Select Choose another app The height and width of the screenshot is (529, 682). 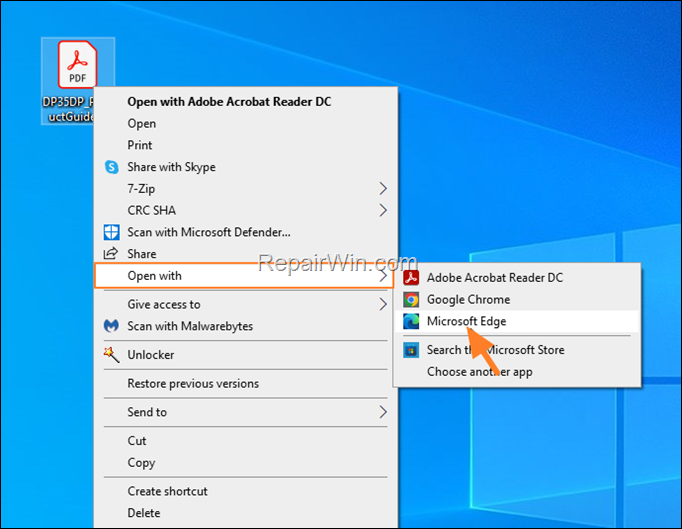[517, 372]
